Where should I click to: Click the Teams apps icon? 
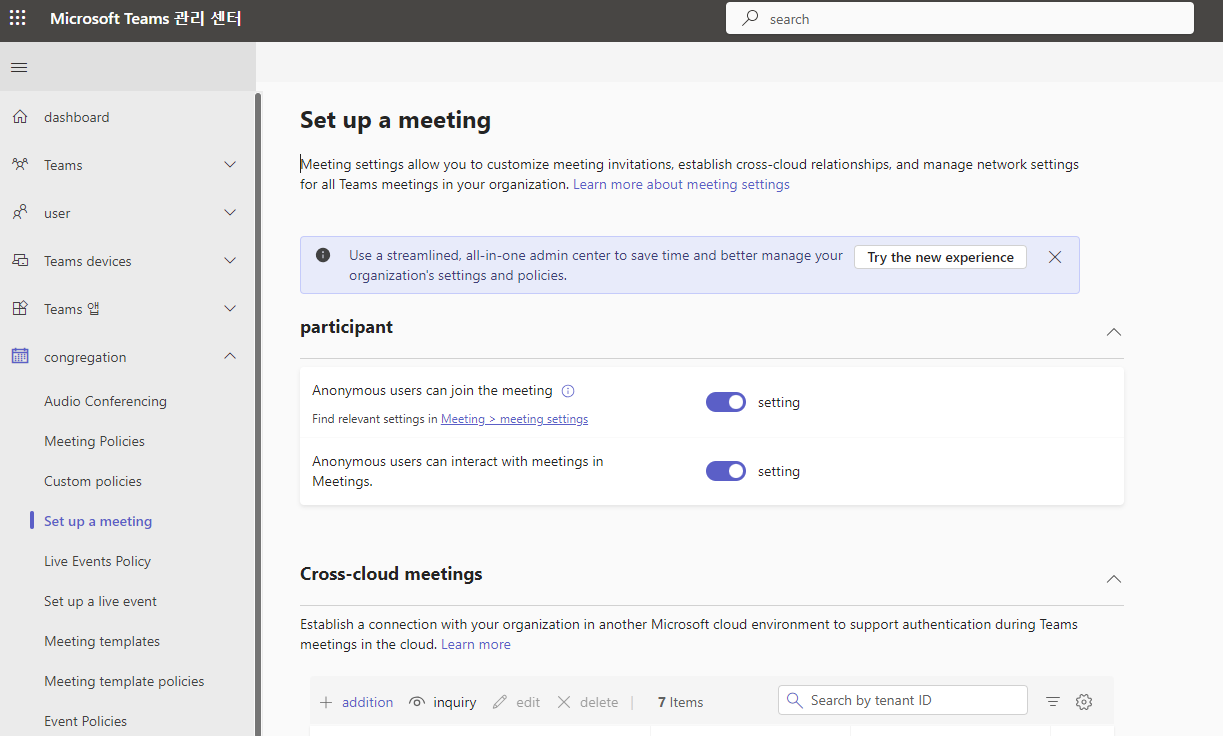(20, 309)
